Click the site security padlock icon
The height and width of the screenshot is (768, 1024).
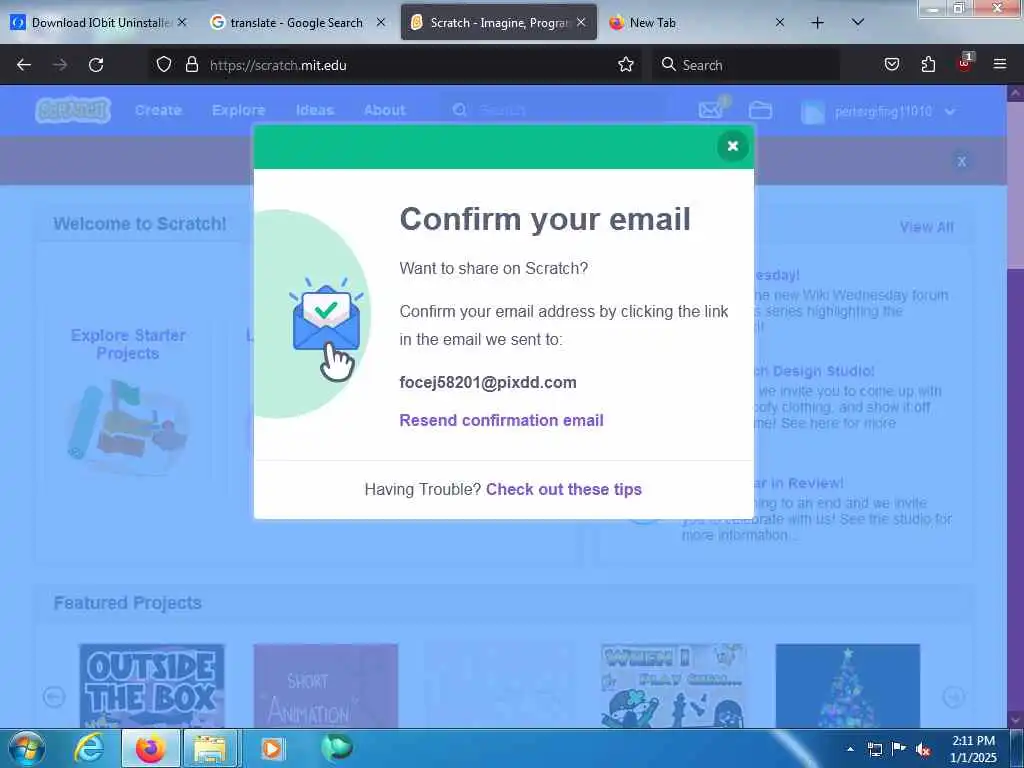(191, 65)
